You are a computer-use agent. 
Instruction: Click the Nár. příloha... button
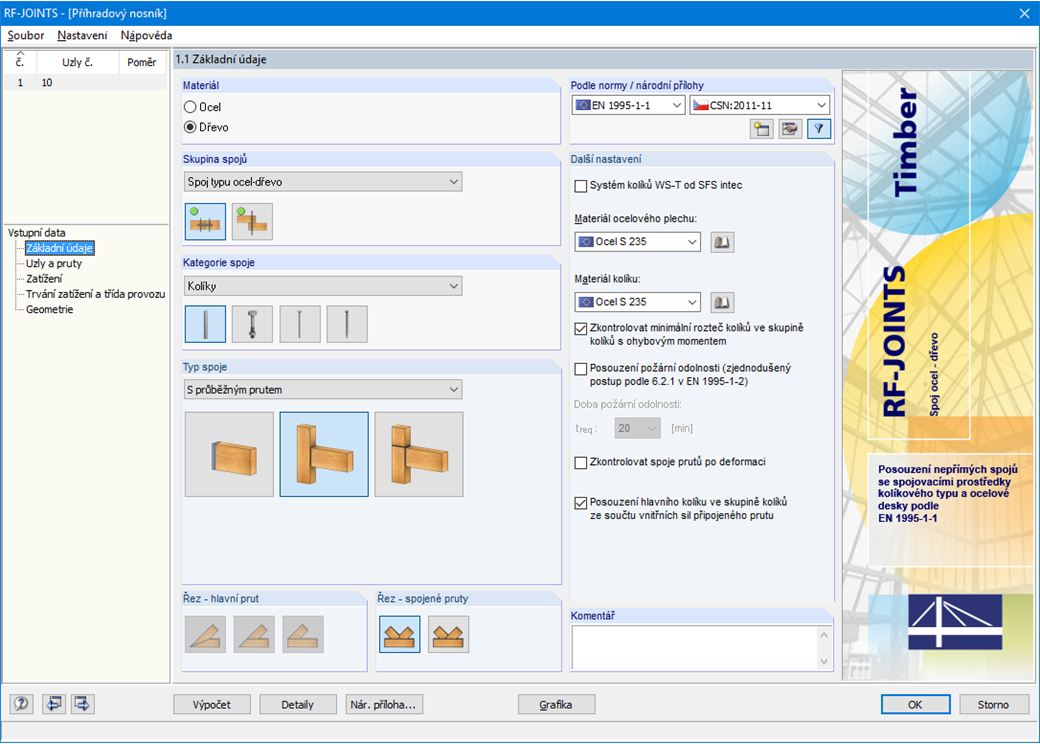click(x=384, y=704)
